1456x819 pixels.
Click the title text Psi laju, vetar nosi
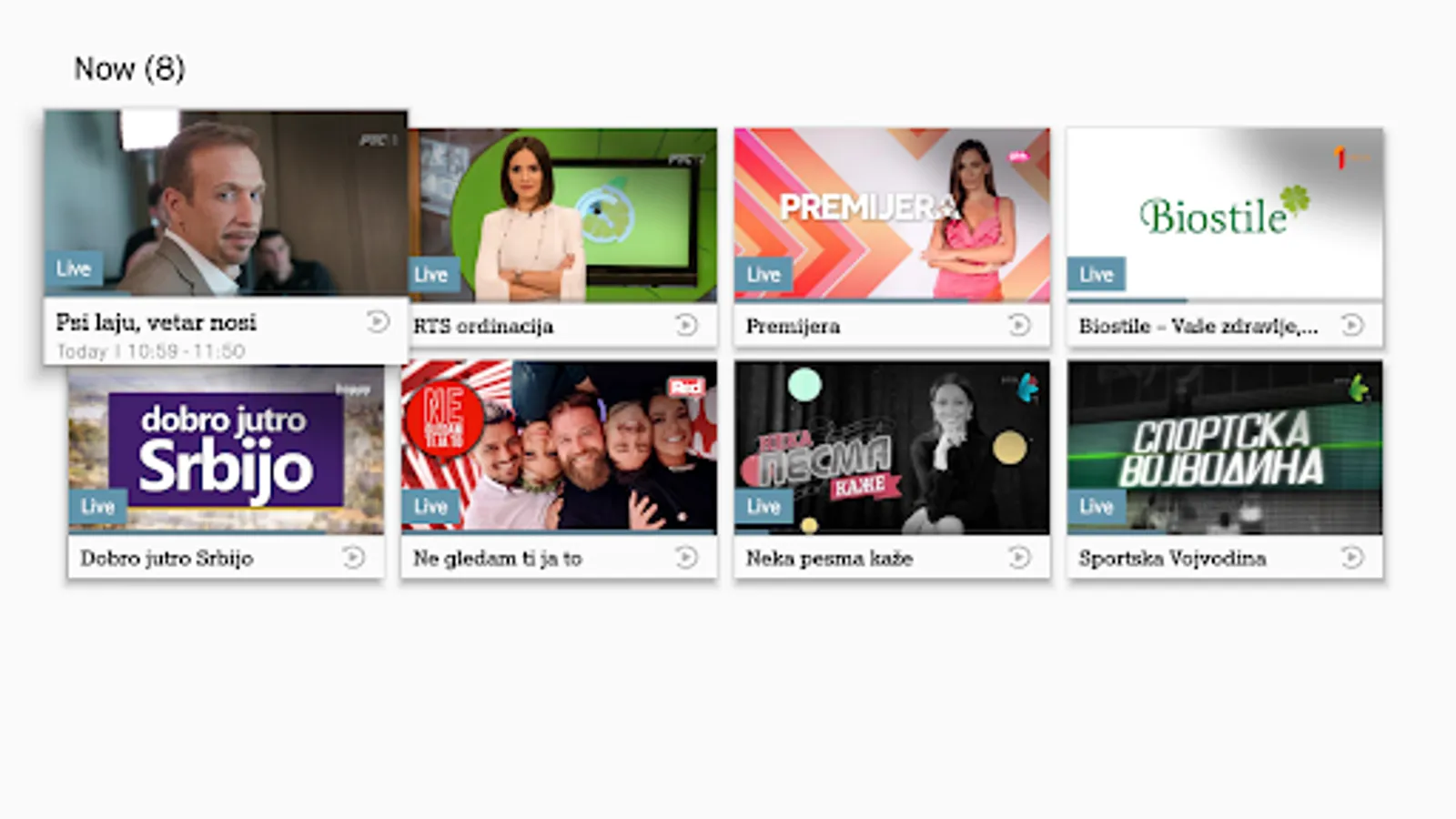coord(157,322)
